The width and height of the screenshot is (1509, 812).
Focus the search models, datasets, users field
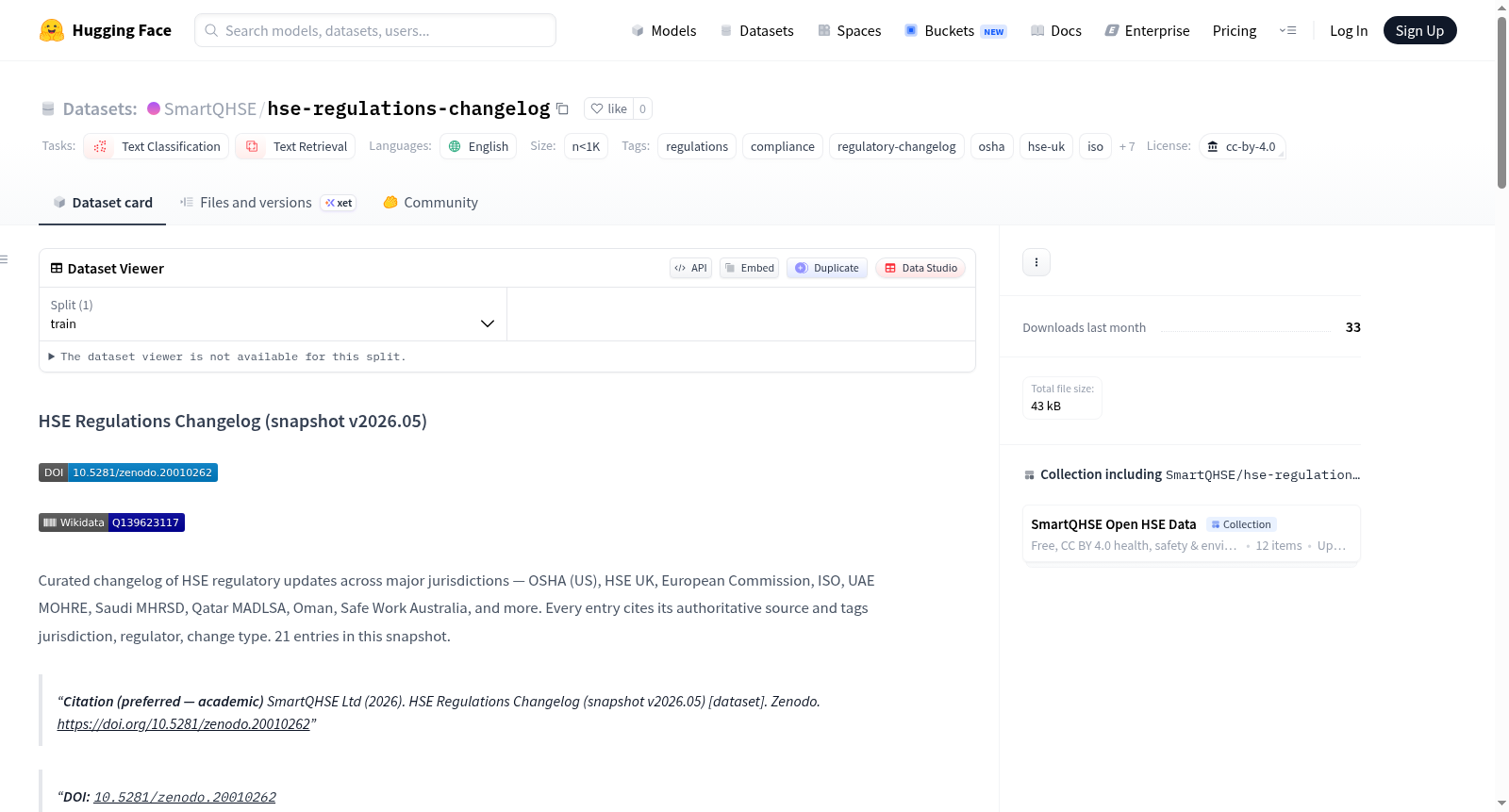click(375, 30)
